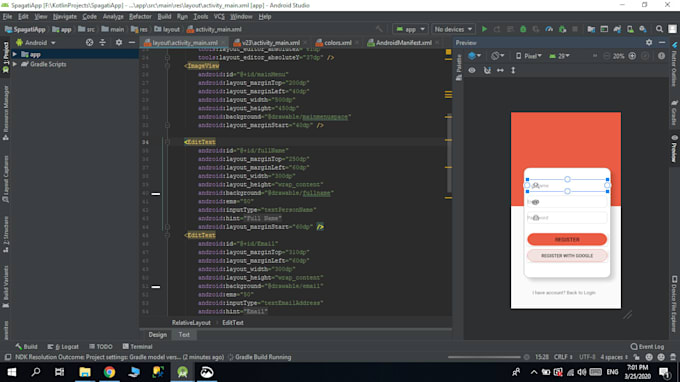680x382 pixels.
Task: Click Scroll from Source target icon
Action: point(89,42)
